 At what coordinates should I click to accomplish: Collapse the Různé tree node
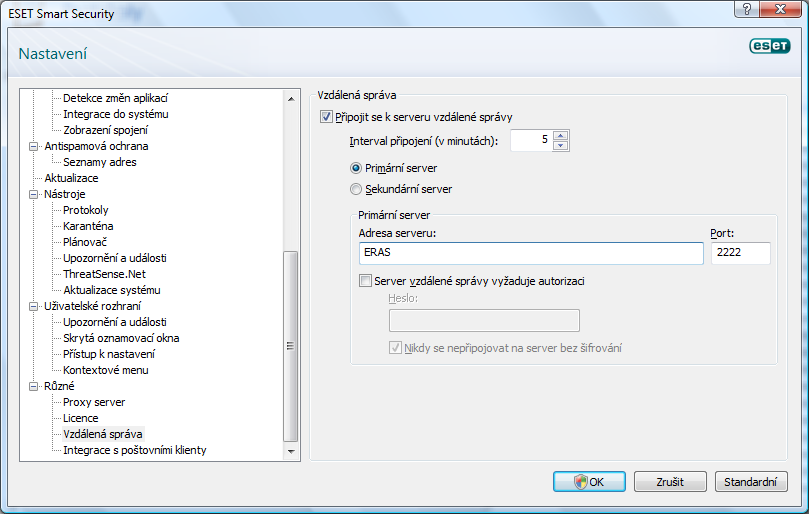coord(34,387)
